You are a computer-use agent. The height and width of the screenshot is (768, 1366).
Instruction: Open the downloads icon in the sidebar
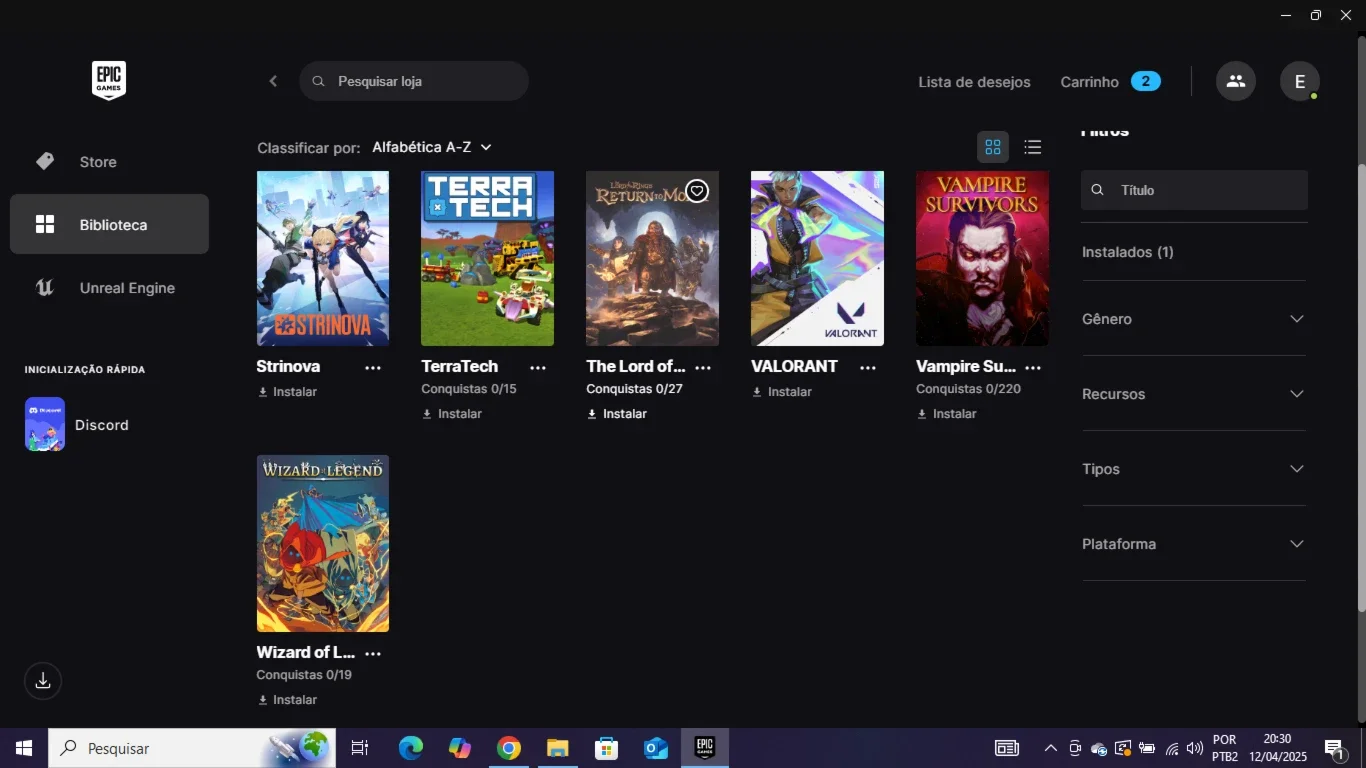(x=43, y=681)
